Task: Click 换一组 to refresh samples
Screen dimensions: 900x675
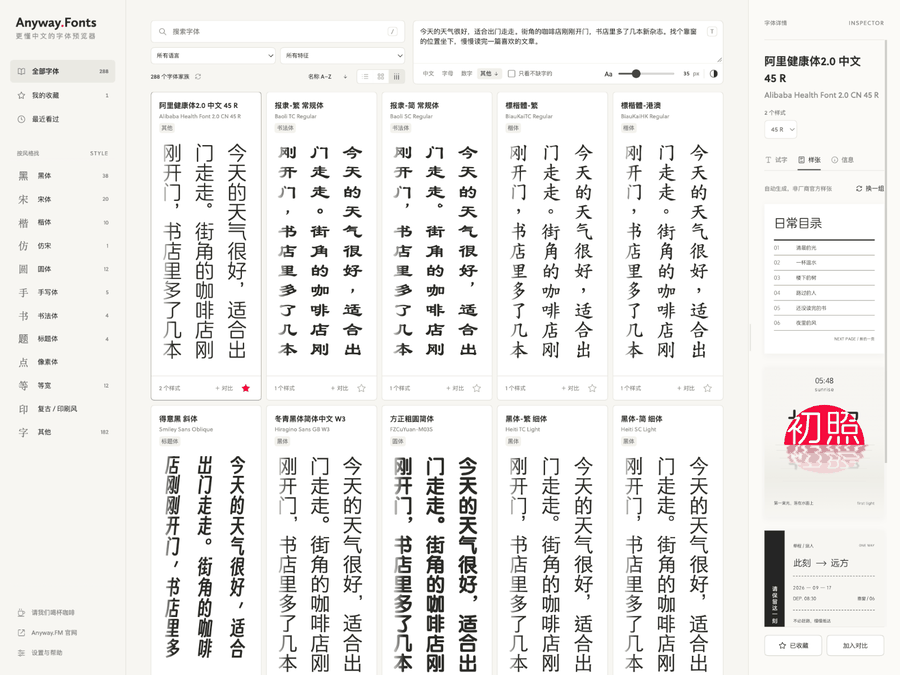Action: click(x=870, y=188)
